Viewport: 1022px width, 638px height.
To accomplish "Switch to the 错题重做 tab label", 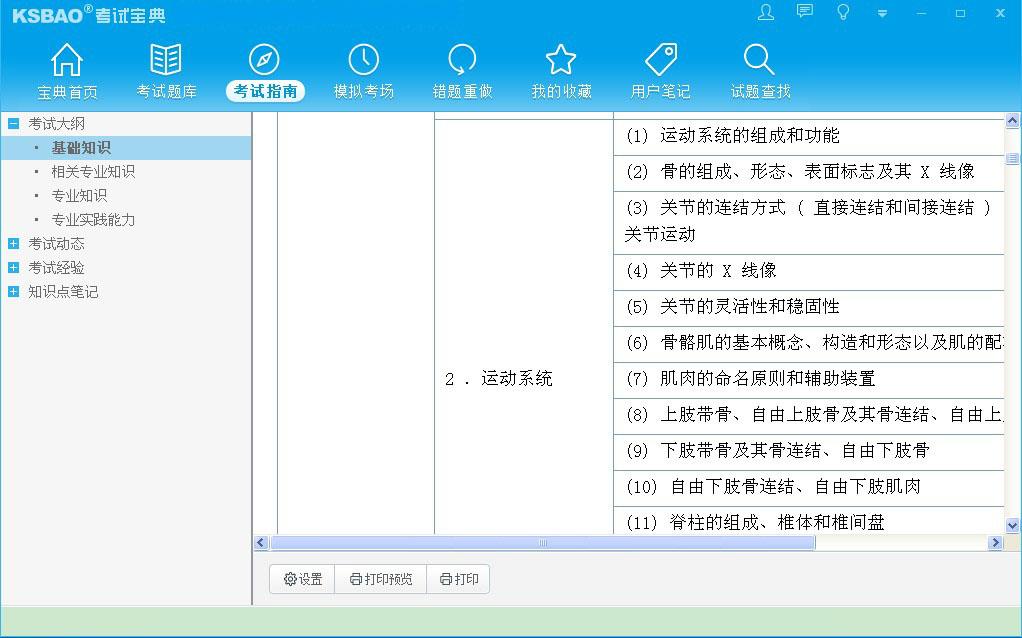I will coord(462,92).
